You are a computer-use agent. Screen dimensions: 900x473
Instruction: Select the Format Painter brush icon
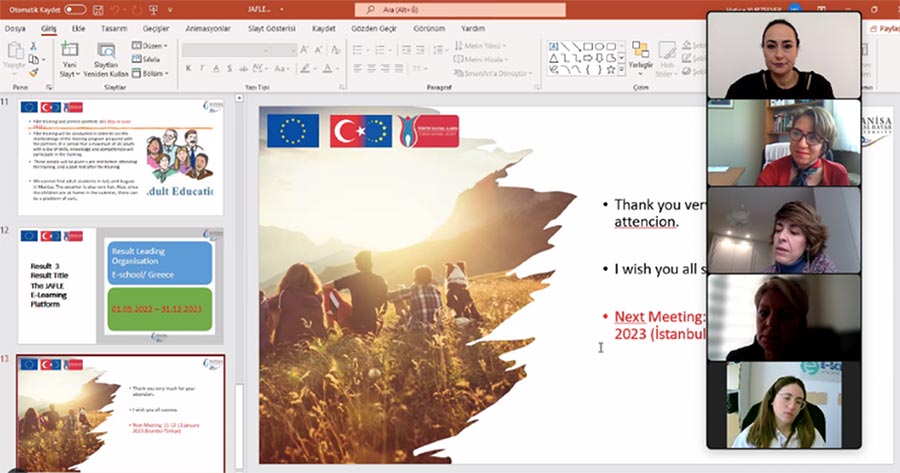point(34,72)
